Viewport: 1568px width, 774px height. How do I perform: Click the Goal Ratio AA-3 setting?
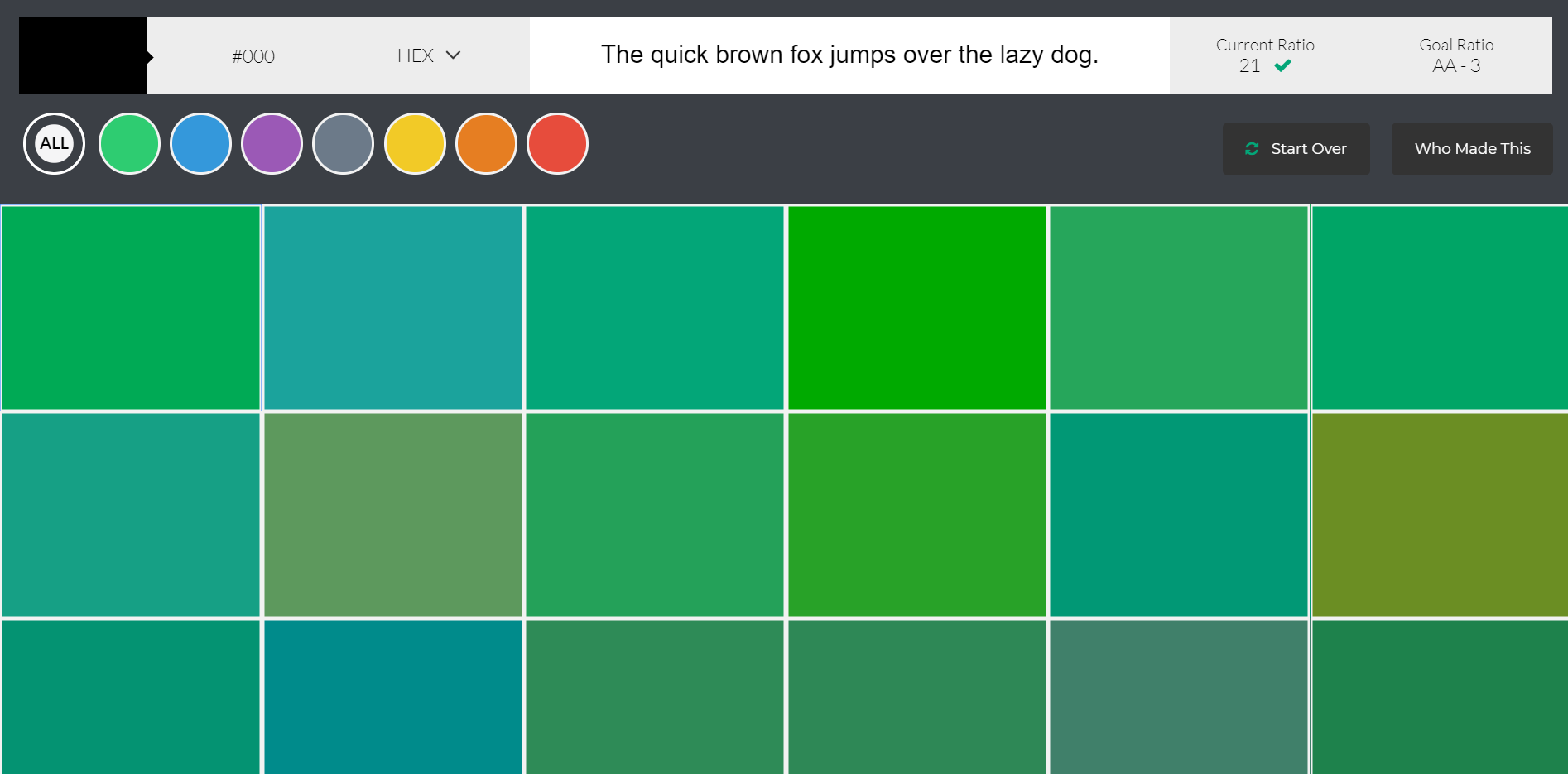coord(1456,55)
